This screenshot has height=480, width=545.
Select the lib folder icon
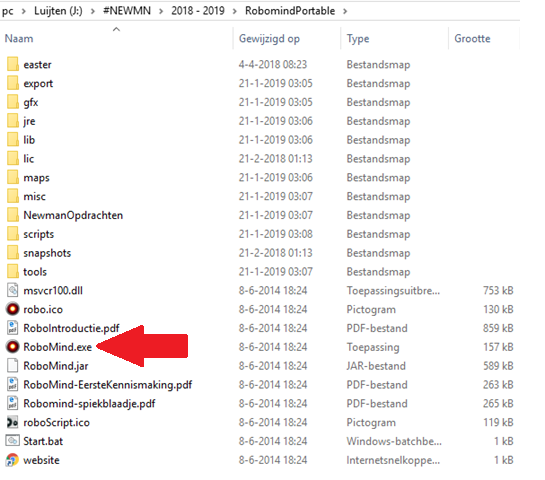[13, 140]
